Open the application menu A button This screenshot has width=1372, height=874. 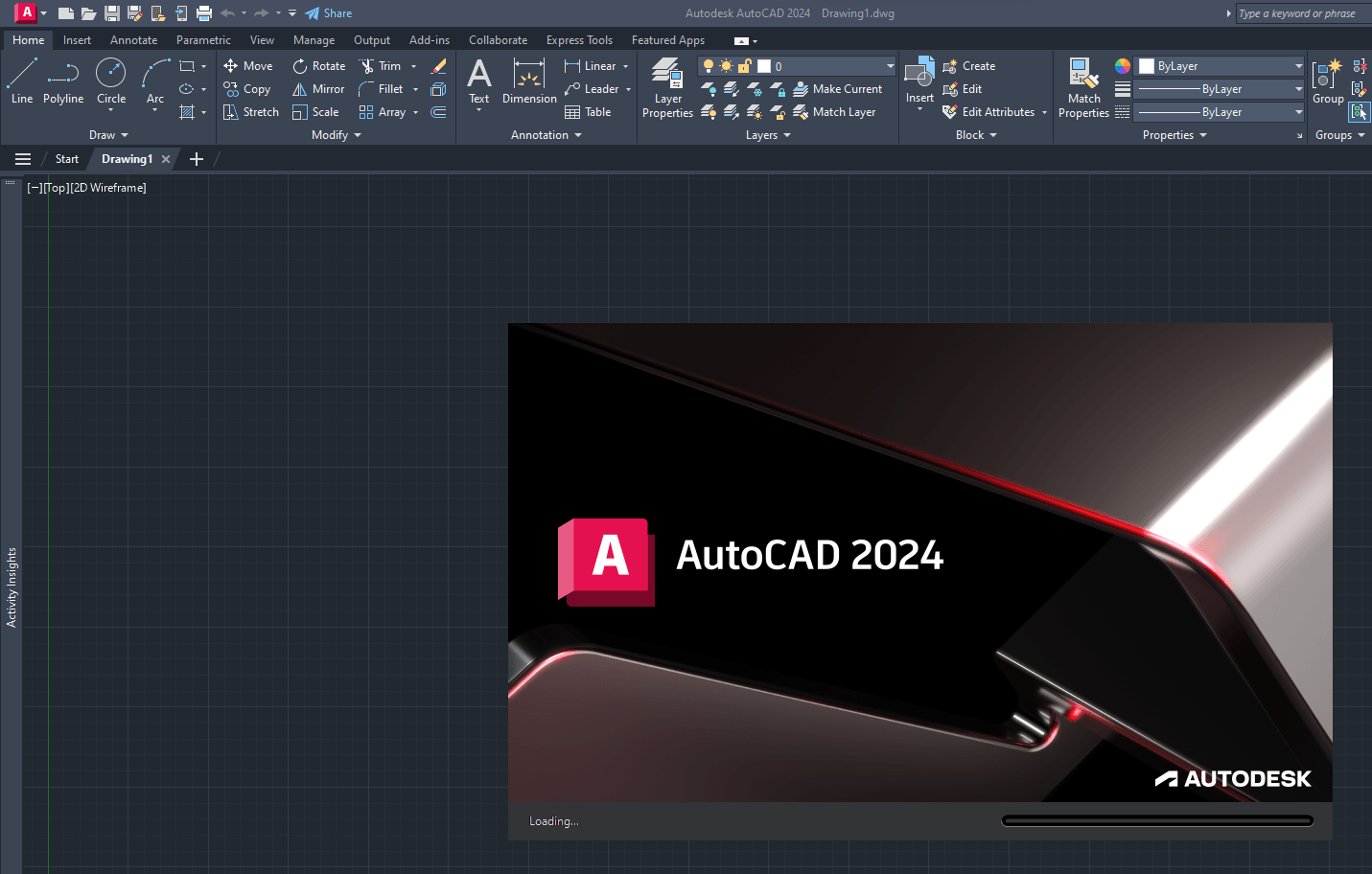(x=29, y=13)
